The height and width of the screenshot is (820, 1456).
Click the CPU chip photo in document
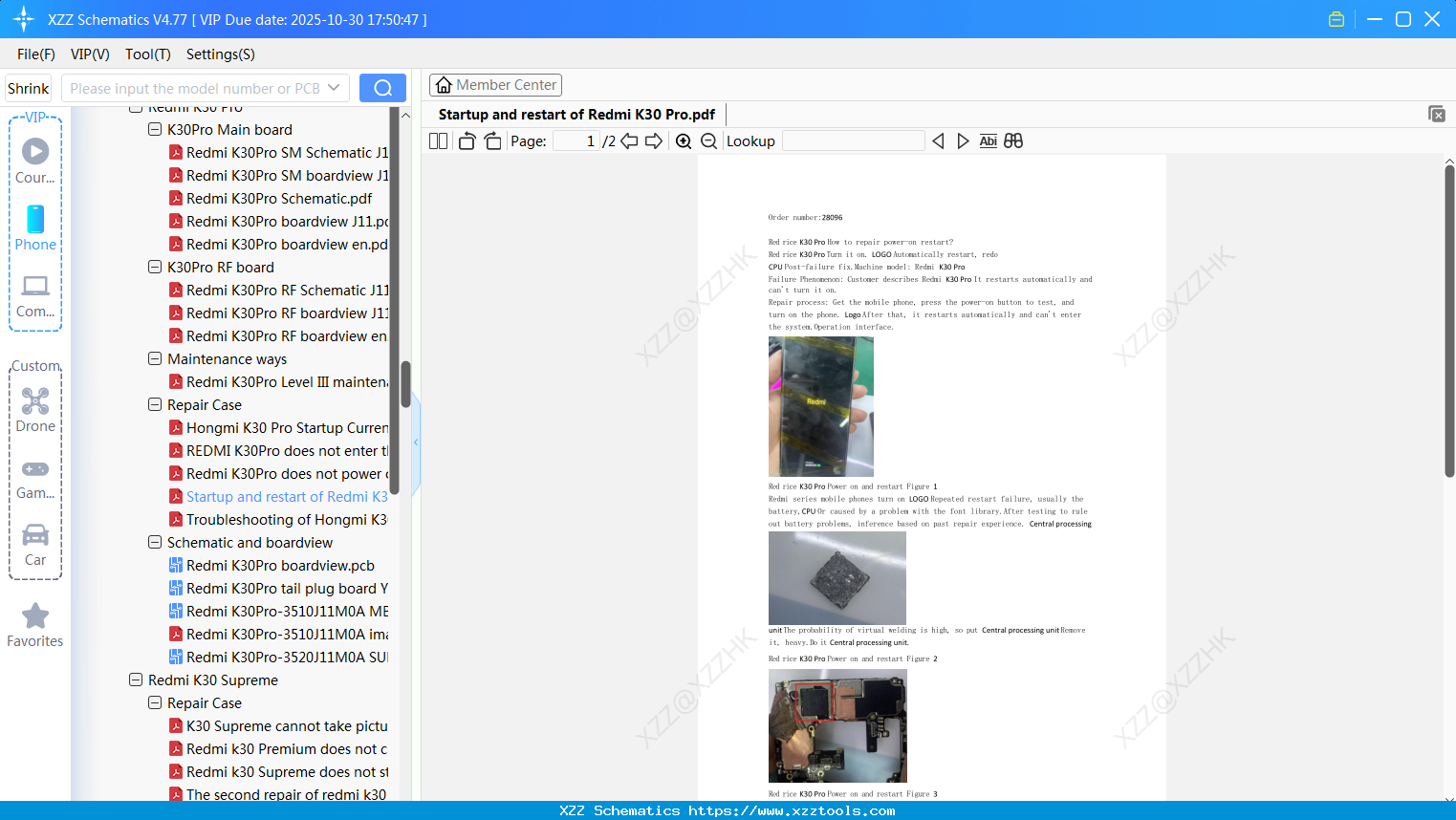[x=837, y=578]
